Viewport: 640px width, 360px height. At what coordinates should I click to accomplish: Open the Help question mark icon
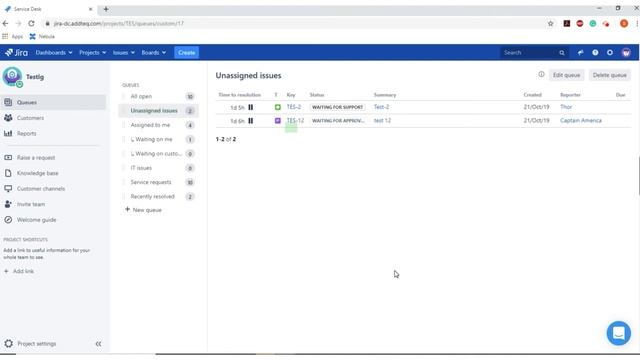click(x=595, y=53)
